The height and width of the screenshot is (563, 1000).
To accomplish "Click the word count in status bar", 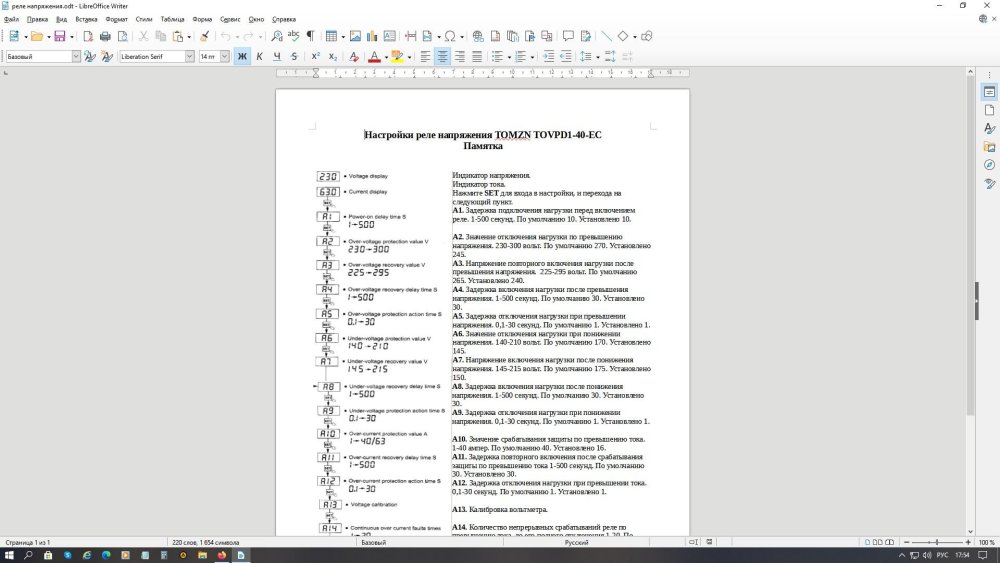I will [x=205, y=543].
